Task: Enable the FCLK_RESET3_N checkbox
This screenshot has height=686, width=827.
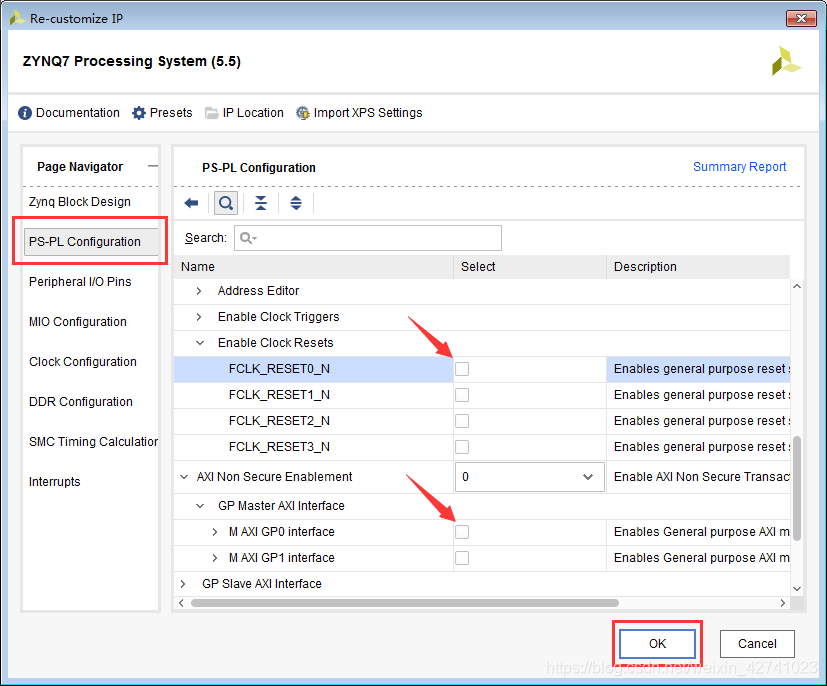Action: 462,447
